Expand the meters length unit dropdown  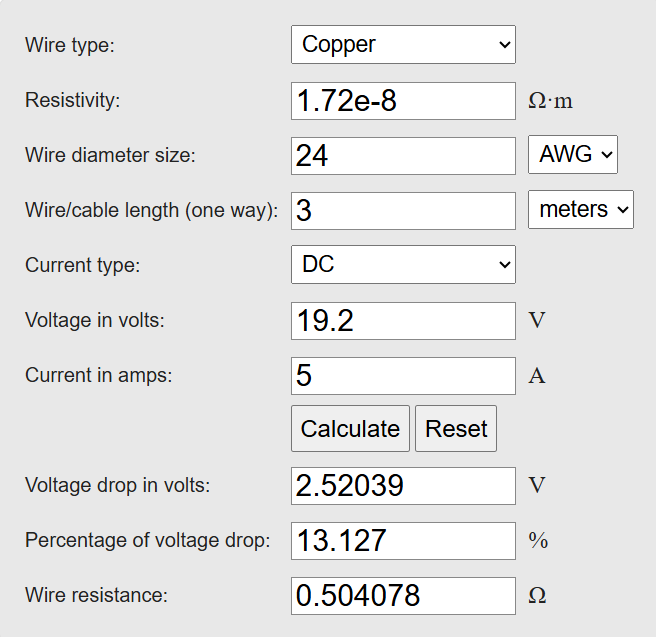pos(581,210)
